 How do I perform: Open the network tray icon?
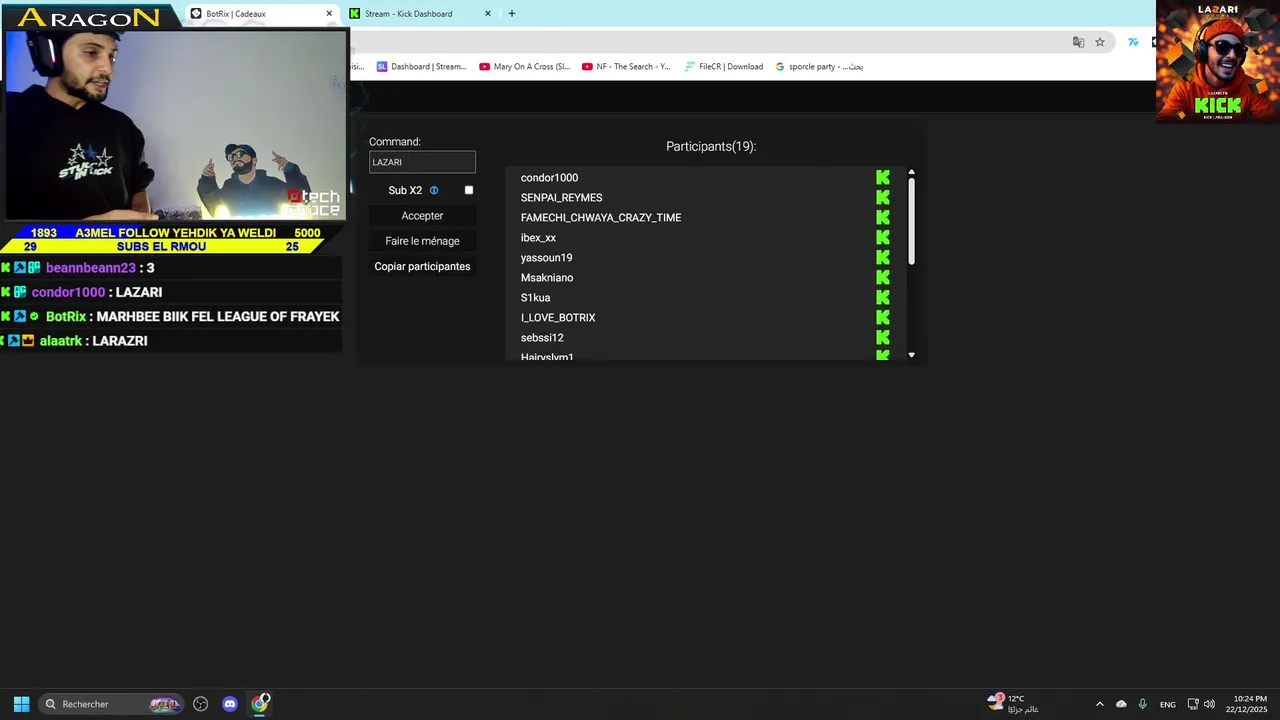coord(1192,704)
